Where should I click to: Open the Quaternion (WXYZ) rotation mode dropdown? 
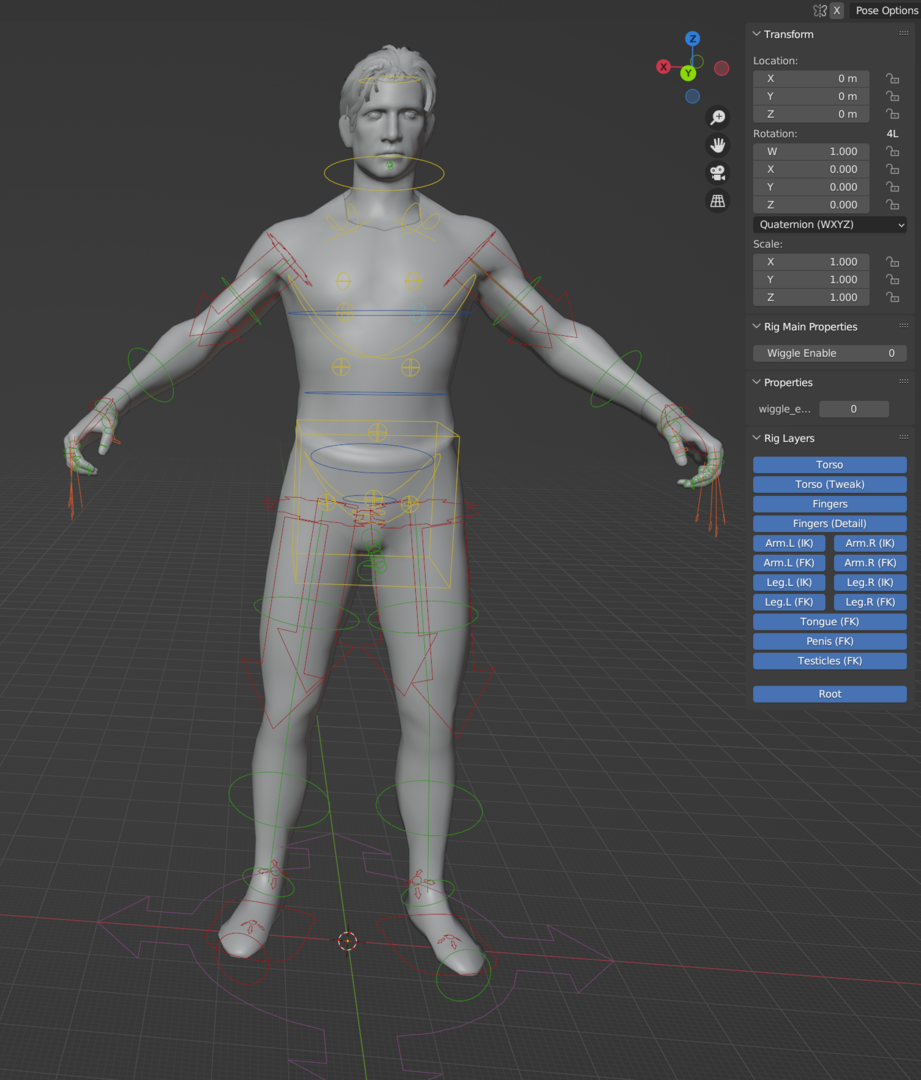click(829, 225)
